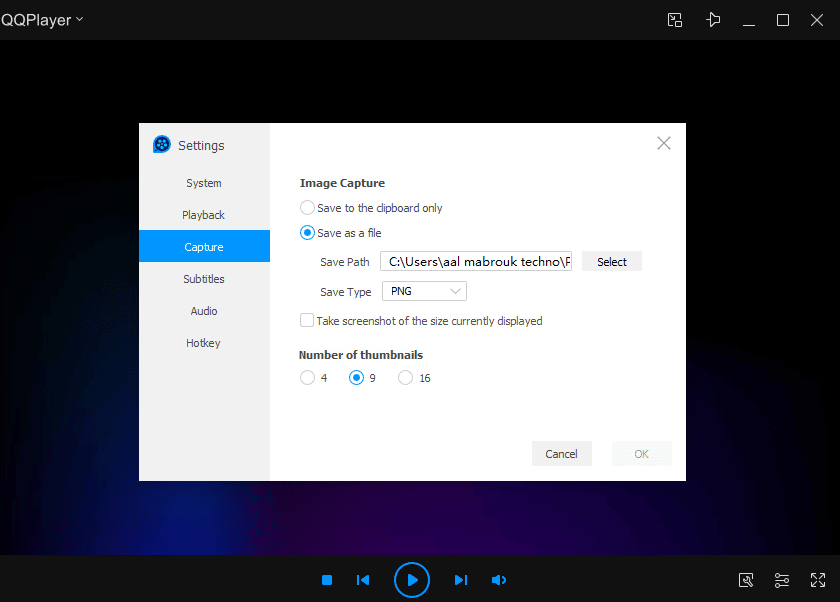The image size is (840, 602).
Task: Expand the Save Type PNG dropdown
Action: pos(424,291)
